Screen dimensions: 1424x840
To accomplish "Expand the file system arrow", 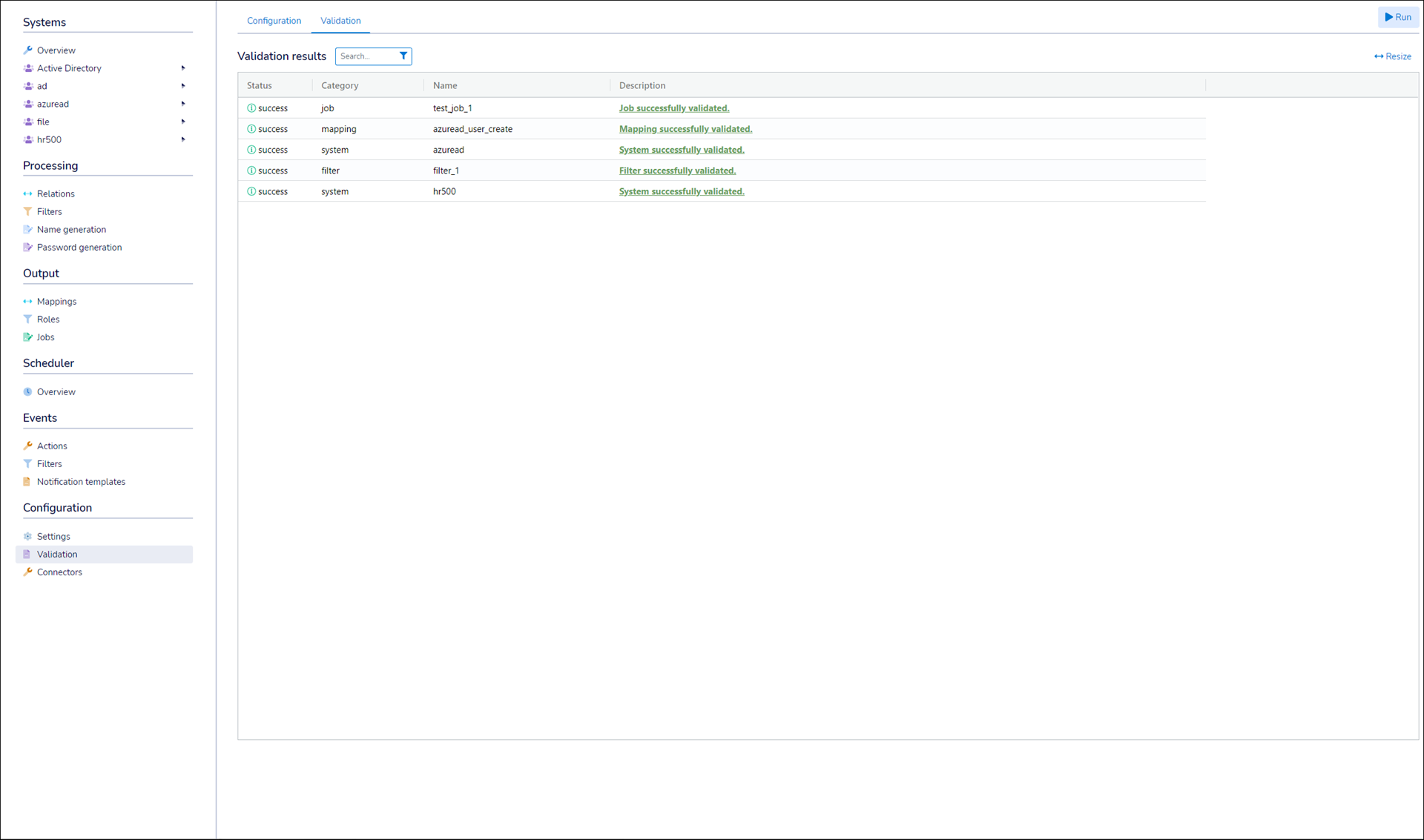I will coord(183,122).
